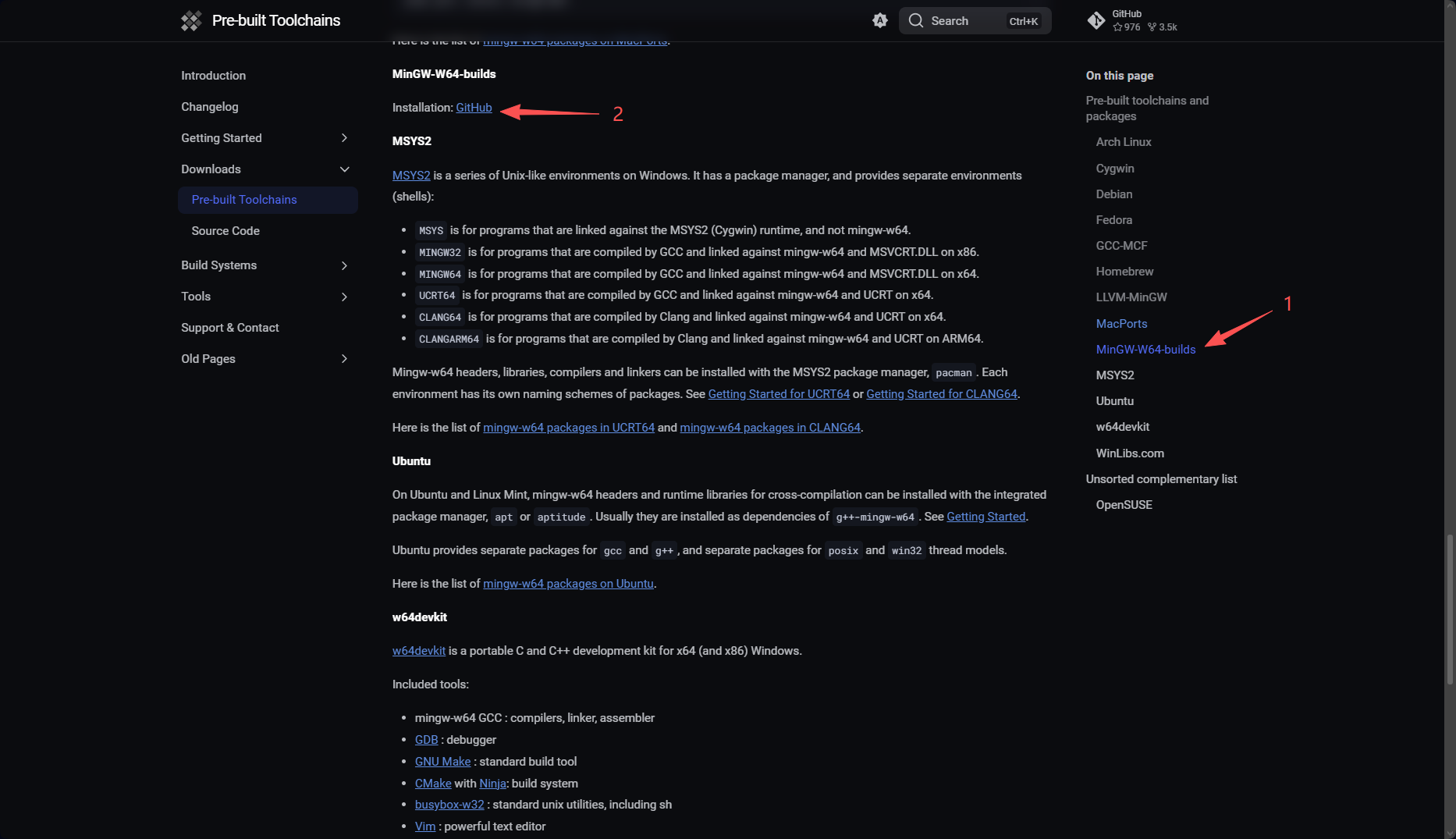This screenshot has width=1456, height=839.
Task: Jump to OpenSUSE in page contents
Action: 1124,505
